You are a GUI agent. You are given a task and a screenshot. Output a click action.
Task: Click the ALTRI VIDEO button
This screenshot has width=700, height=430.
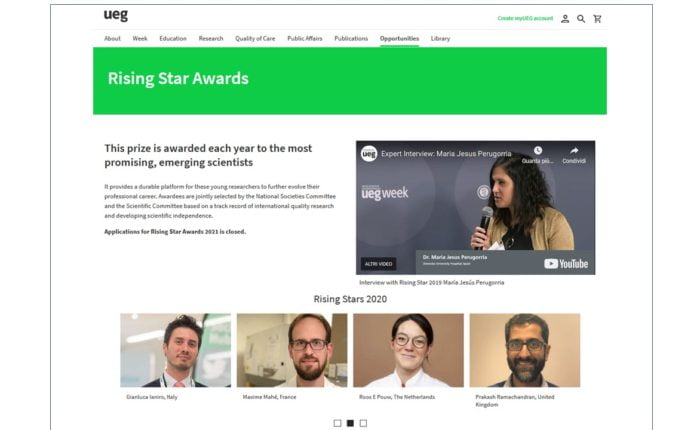point(379,264)
